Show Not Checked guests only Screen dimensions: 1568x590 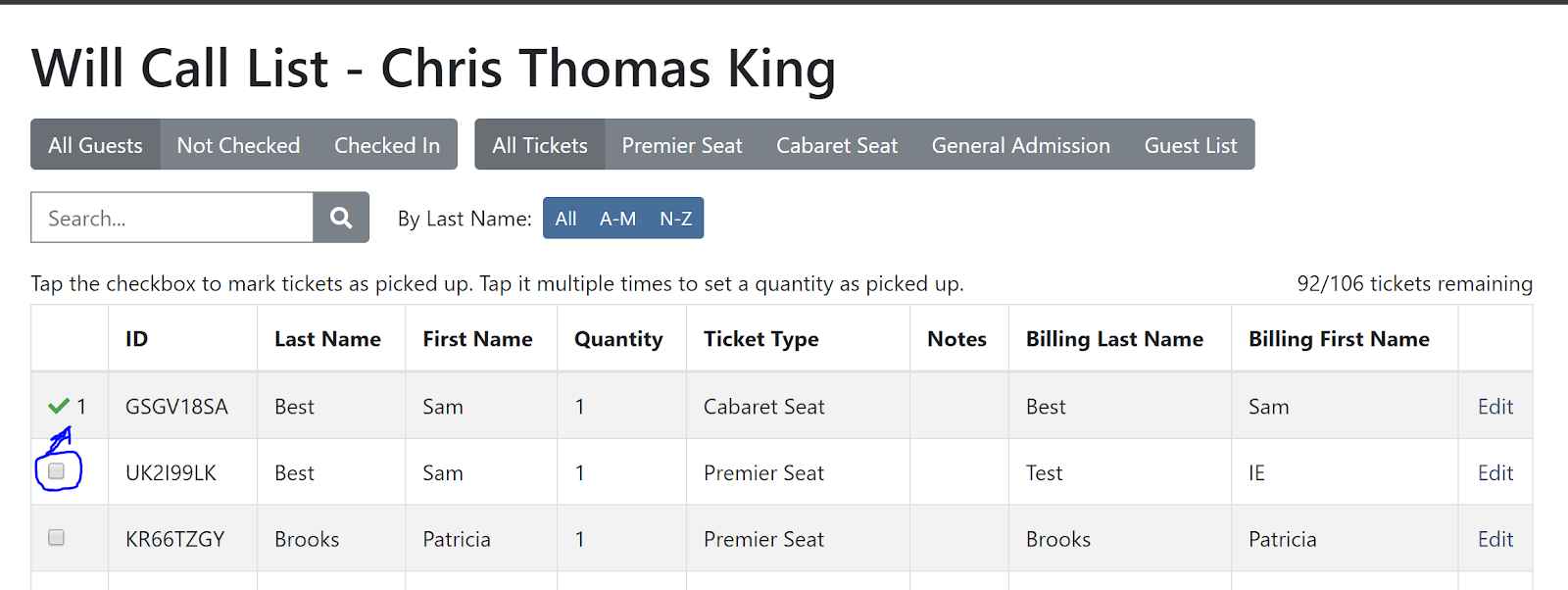pyautogui.click(x=238, y=145)
